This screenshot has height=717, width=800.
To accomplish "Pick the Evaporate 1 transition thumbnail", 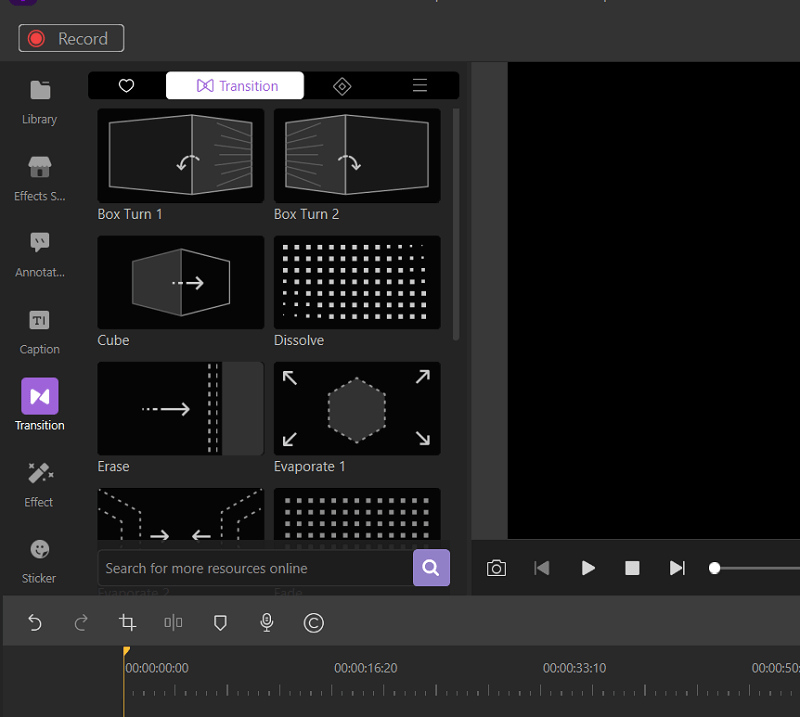I will coord(357,408).
